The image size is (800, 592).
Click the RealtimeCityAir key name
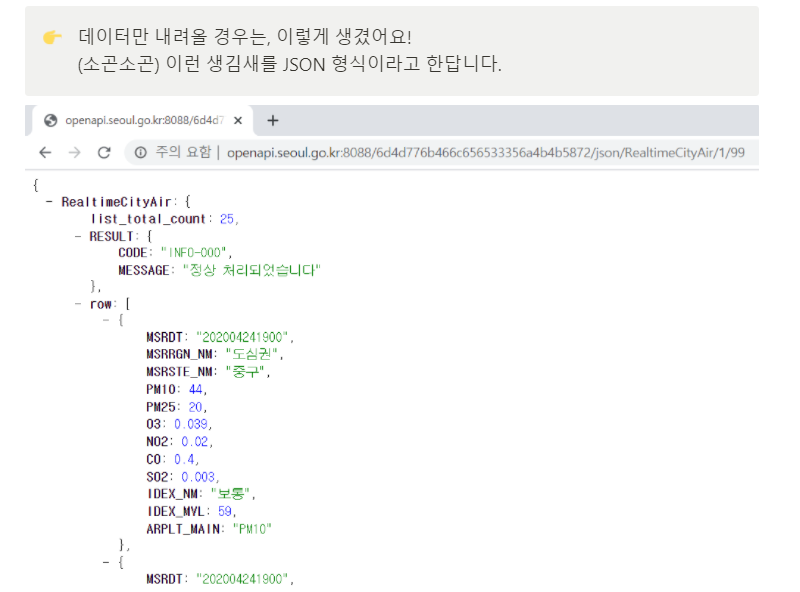[116, 202]
